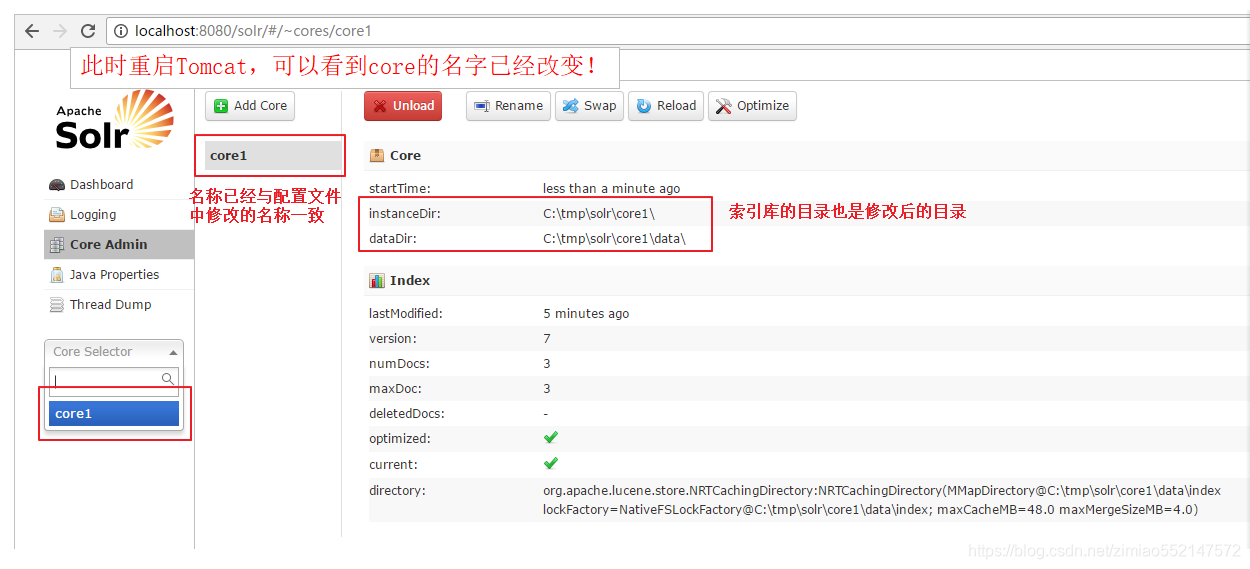Click the instanceDir path value
1250x569 pixels.
click(599, 214)
